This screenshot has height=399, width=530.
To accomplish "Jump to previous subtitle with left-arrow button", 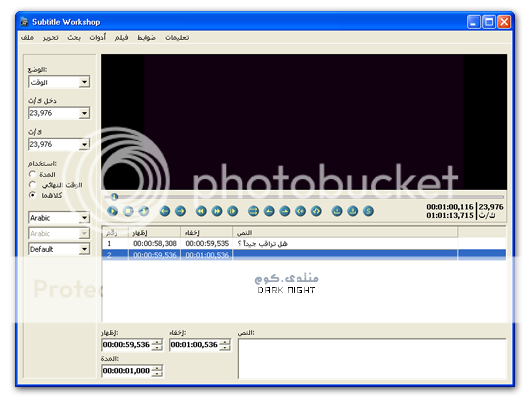I will (165, 211).
